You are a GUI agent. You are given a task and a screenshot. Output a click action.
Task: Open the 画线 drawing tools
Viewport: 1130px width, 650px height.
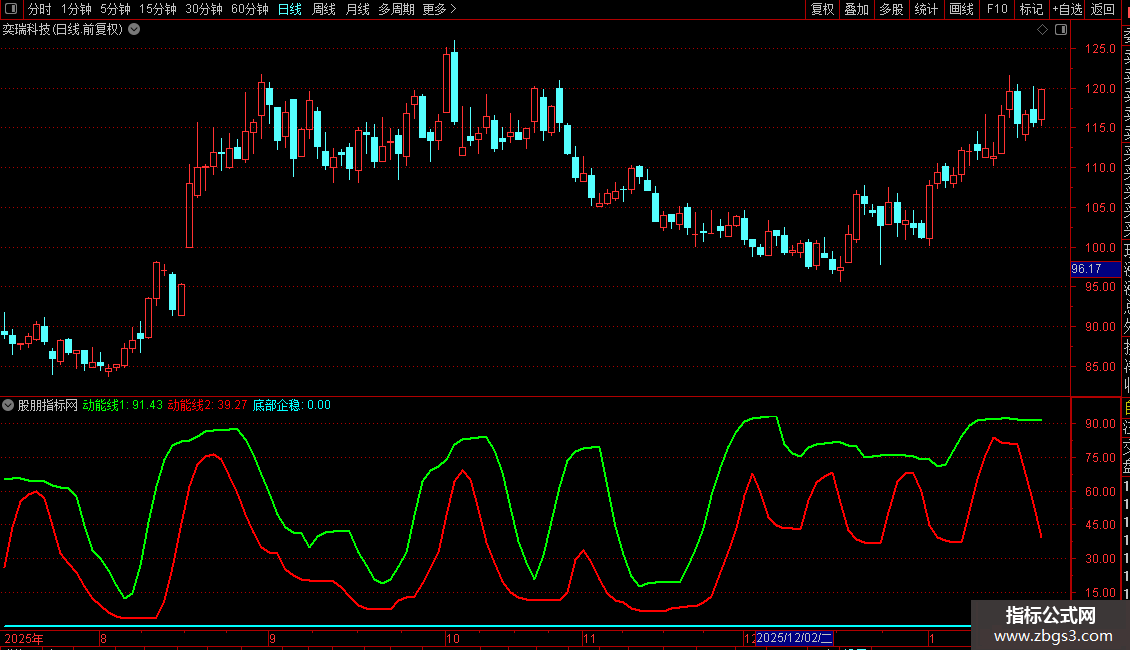[961, 9]
